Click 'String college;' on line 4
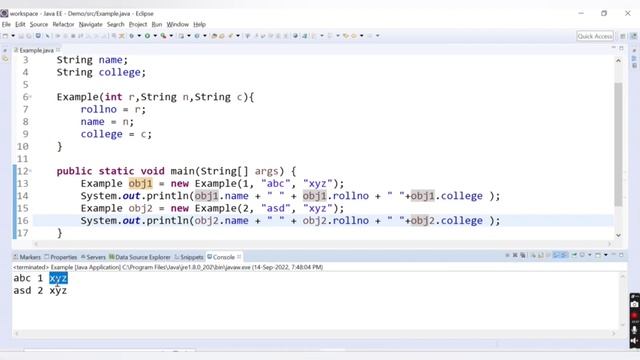640x360 pixels. [x=101, y=72]
